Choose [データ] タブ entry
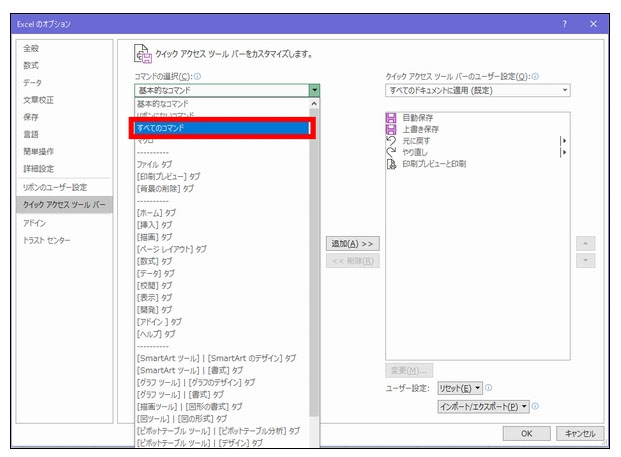This screenshot has width=621, height=457. tap(222, 273)
